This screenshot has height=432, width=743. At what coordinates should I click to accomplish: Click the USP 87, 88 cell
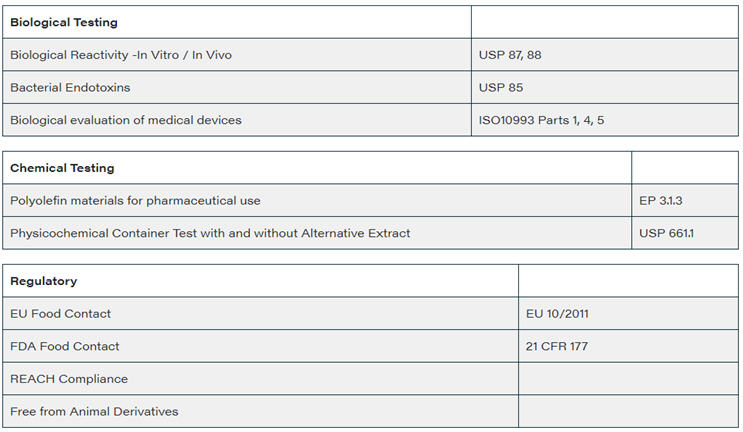pyautogui.click(x=510, y=55)
